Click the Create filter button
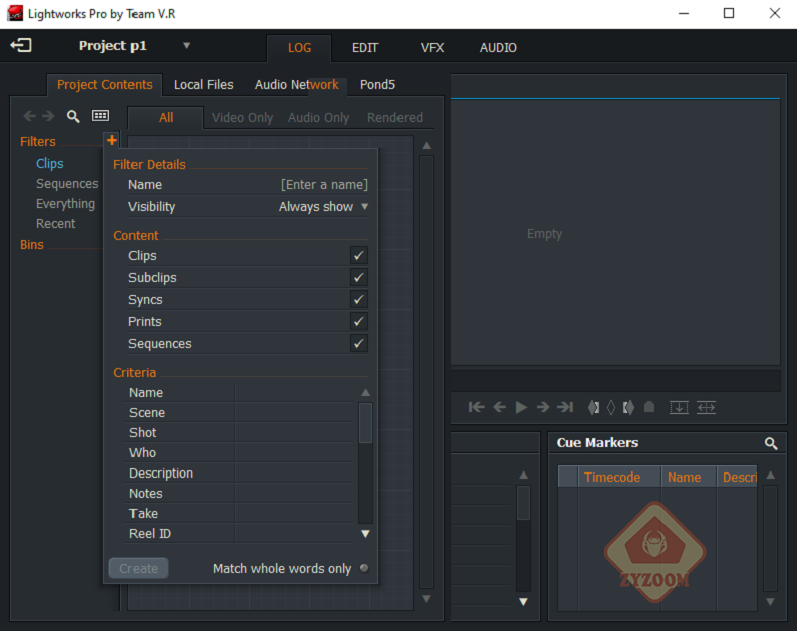 pyautogui.click(x=138, y=568)
